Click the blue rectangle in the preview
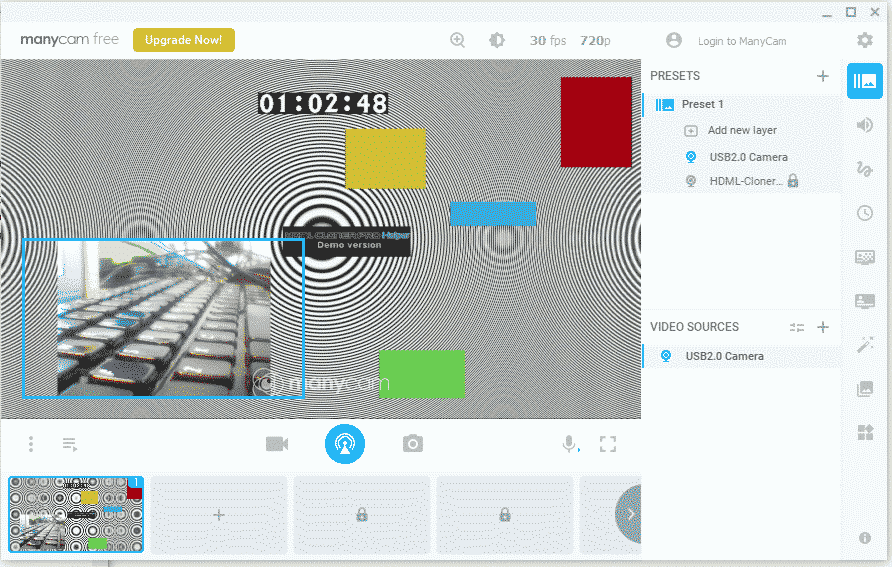The height and width of the screenshot is (567, 892). click(493, 213)
